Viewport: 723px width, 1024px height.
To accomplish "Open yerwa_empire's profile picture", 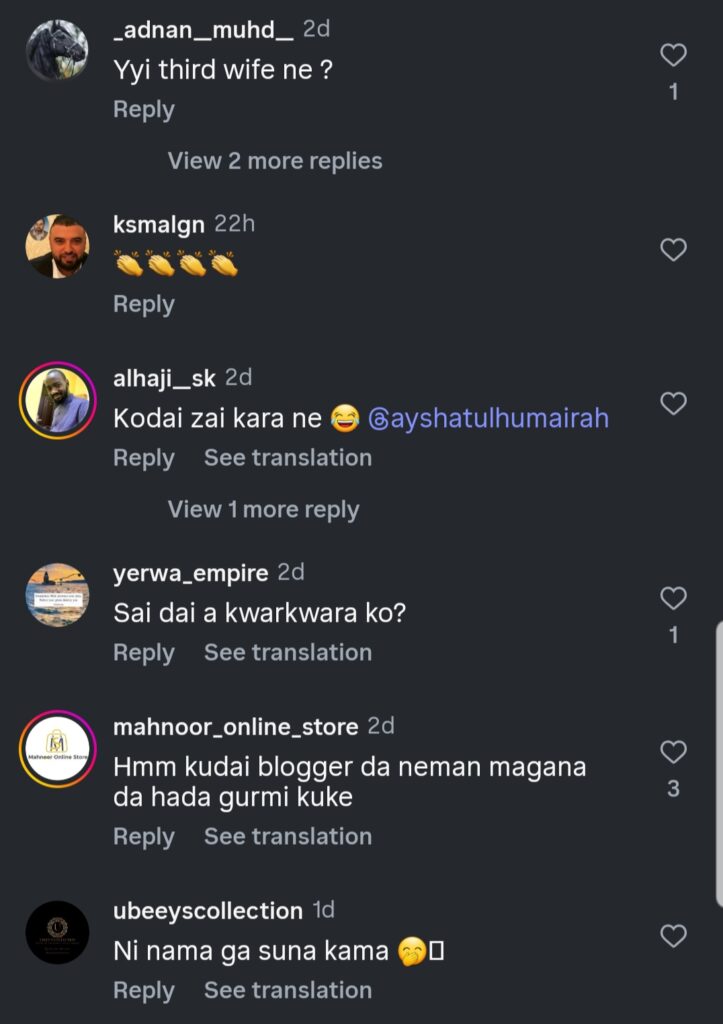I will coord(57,594).
